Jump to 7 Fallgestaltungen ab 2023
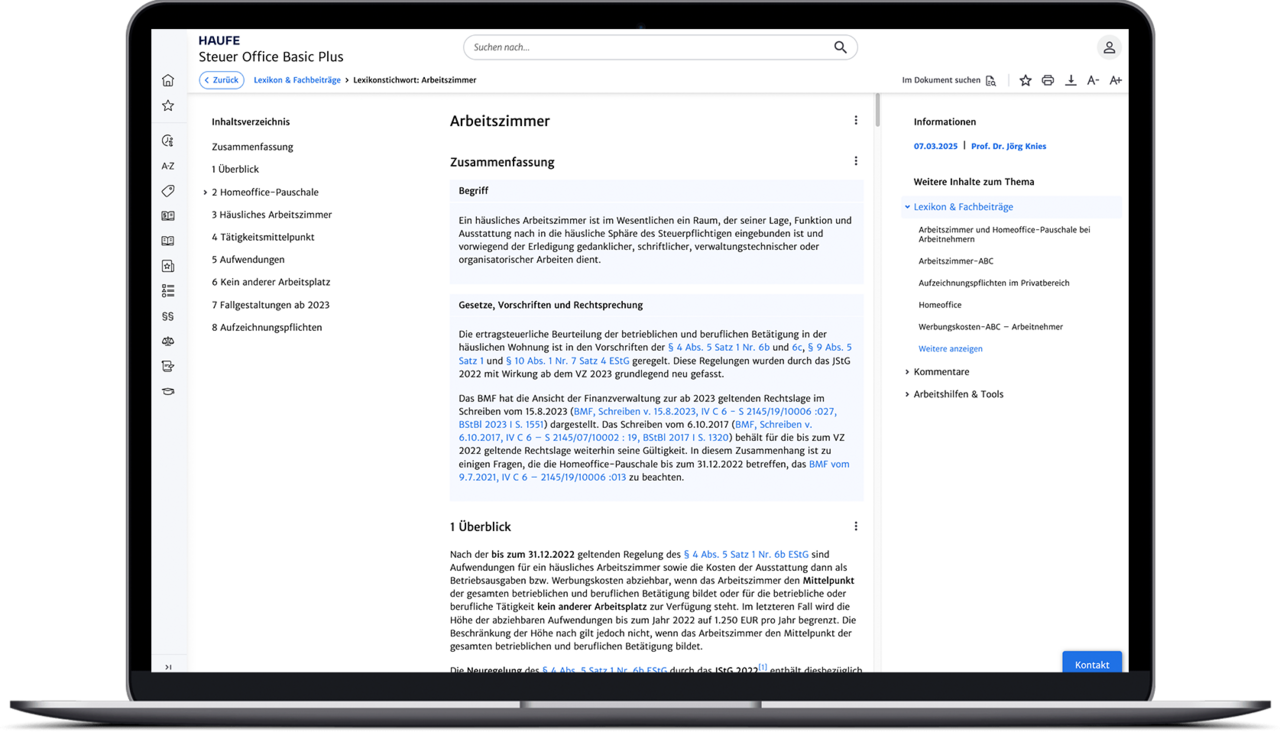The image size is (1280, 732). tap(270, 305)
